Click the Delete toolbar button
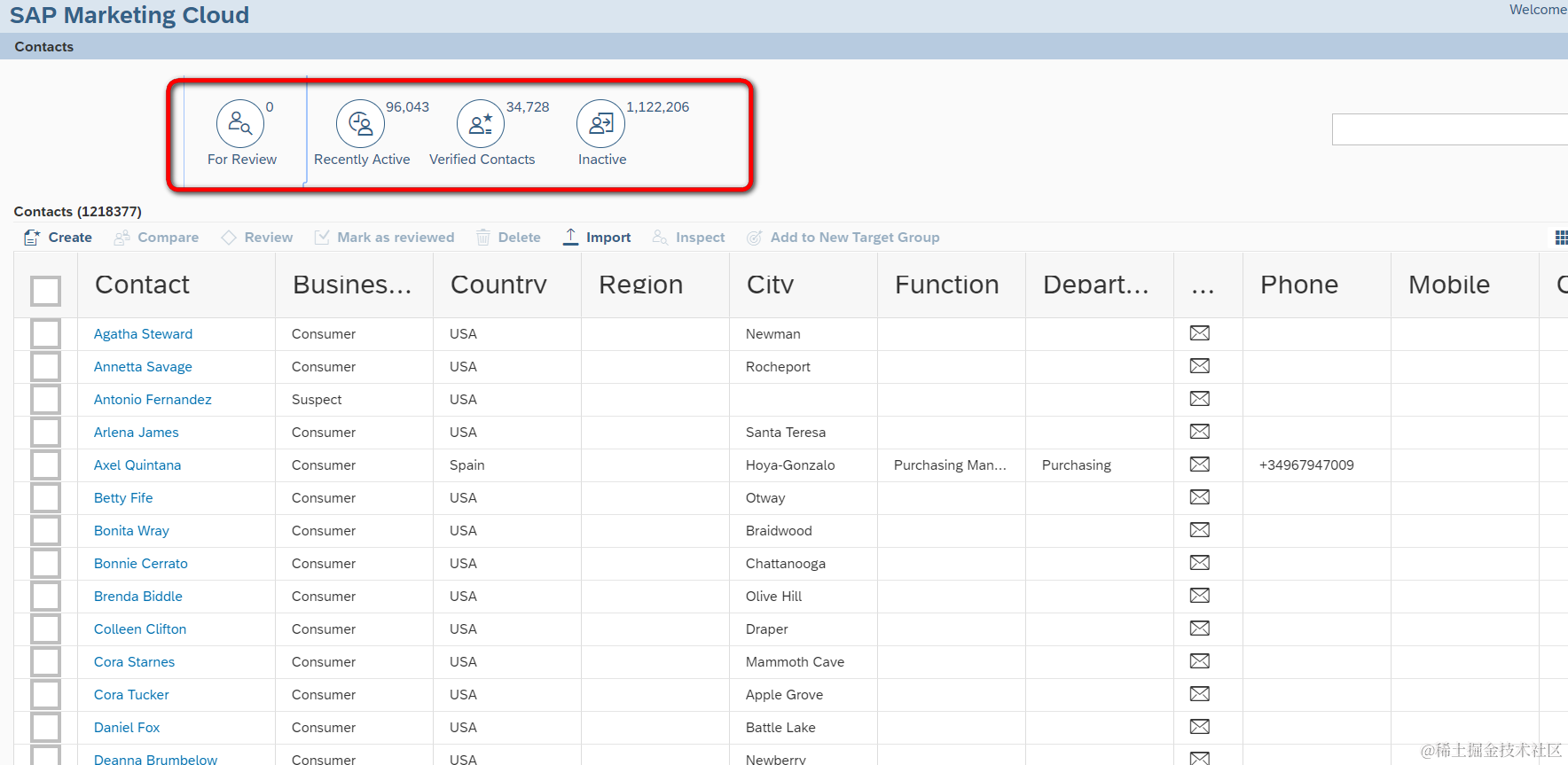The image size is (1568, 765). click(x=508, y=238)
